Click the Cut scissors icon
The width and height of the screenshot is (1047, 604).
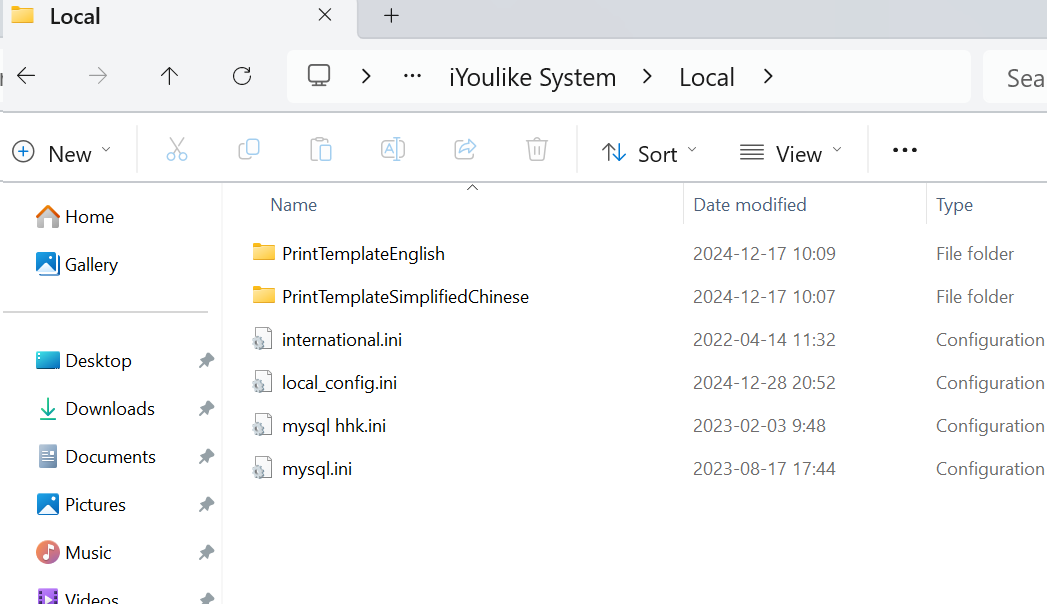pyautogui.click(x=177, y=151)
